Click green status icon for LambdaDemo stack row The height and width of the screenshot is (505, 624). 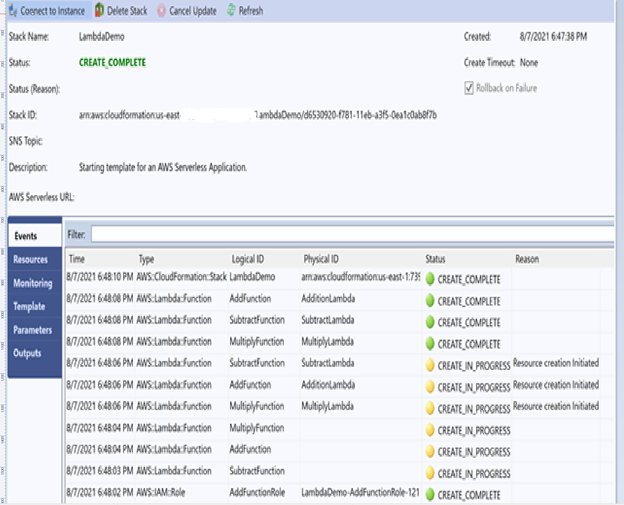pos(430,279)
